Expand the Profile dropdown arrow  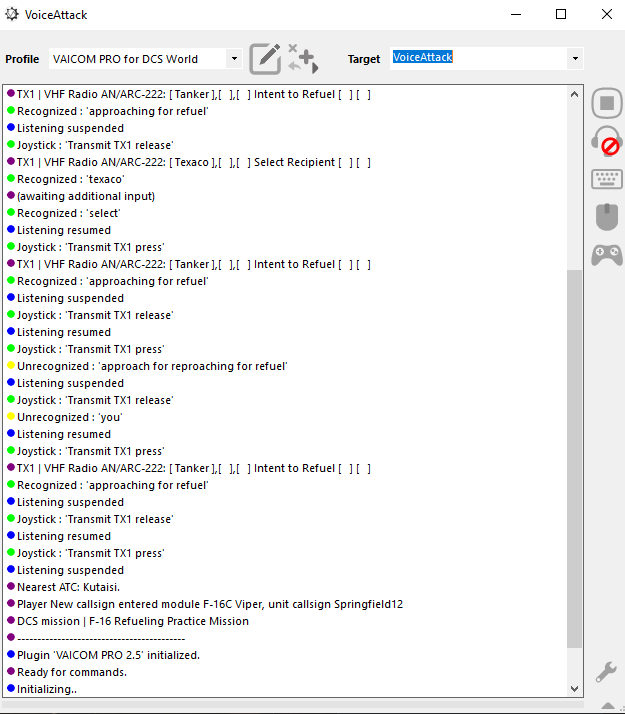pos(234,59)
